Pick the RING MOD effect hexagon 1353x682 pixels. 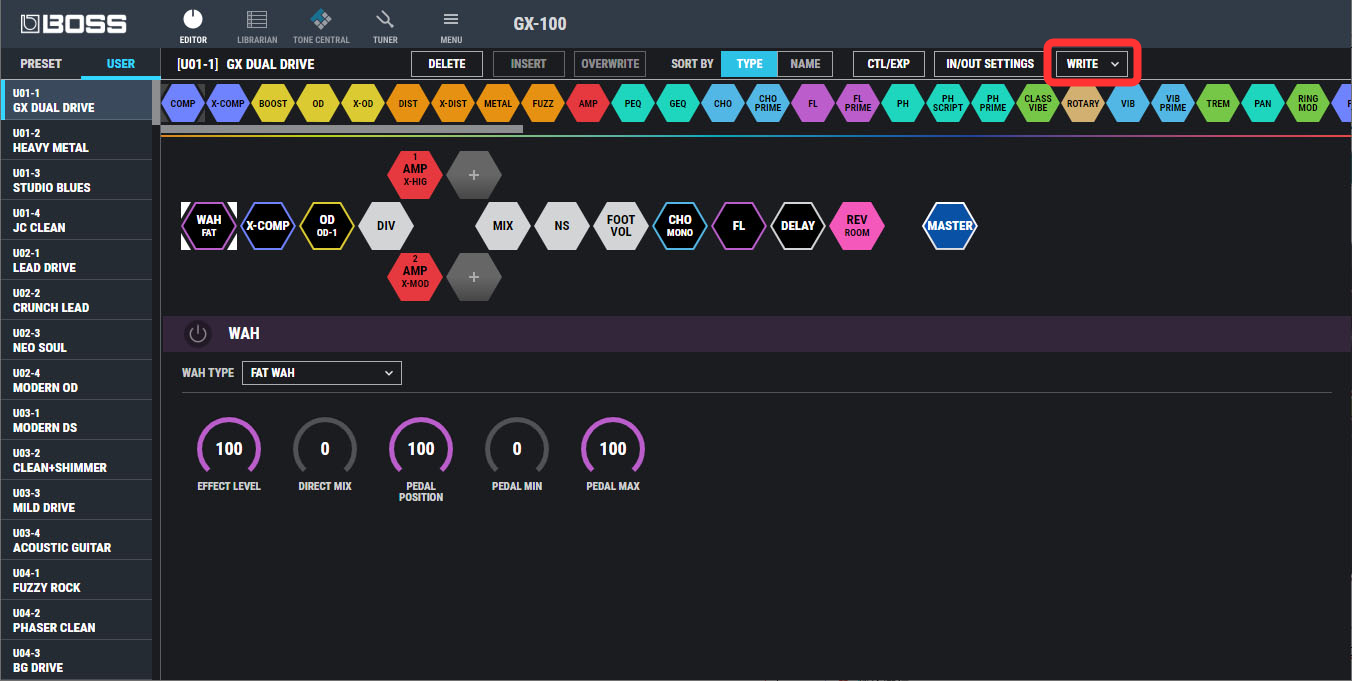1308,103
